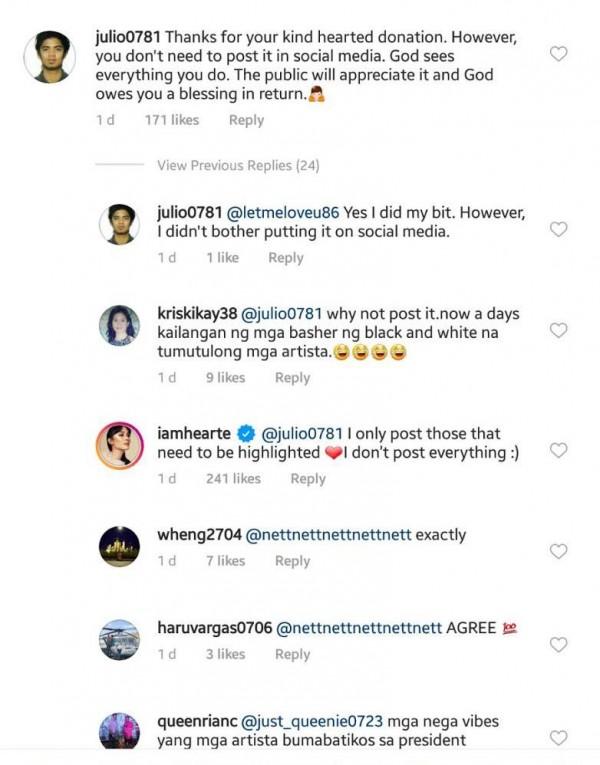Open haruvargas0706's profile avatar
Image resolution: width=600 pixels, height=765 pixels.
[x=118, y=639]
